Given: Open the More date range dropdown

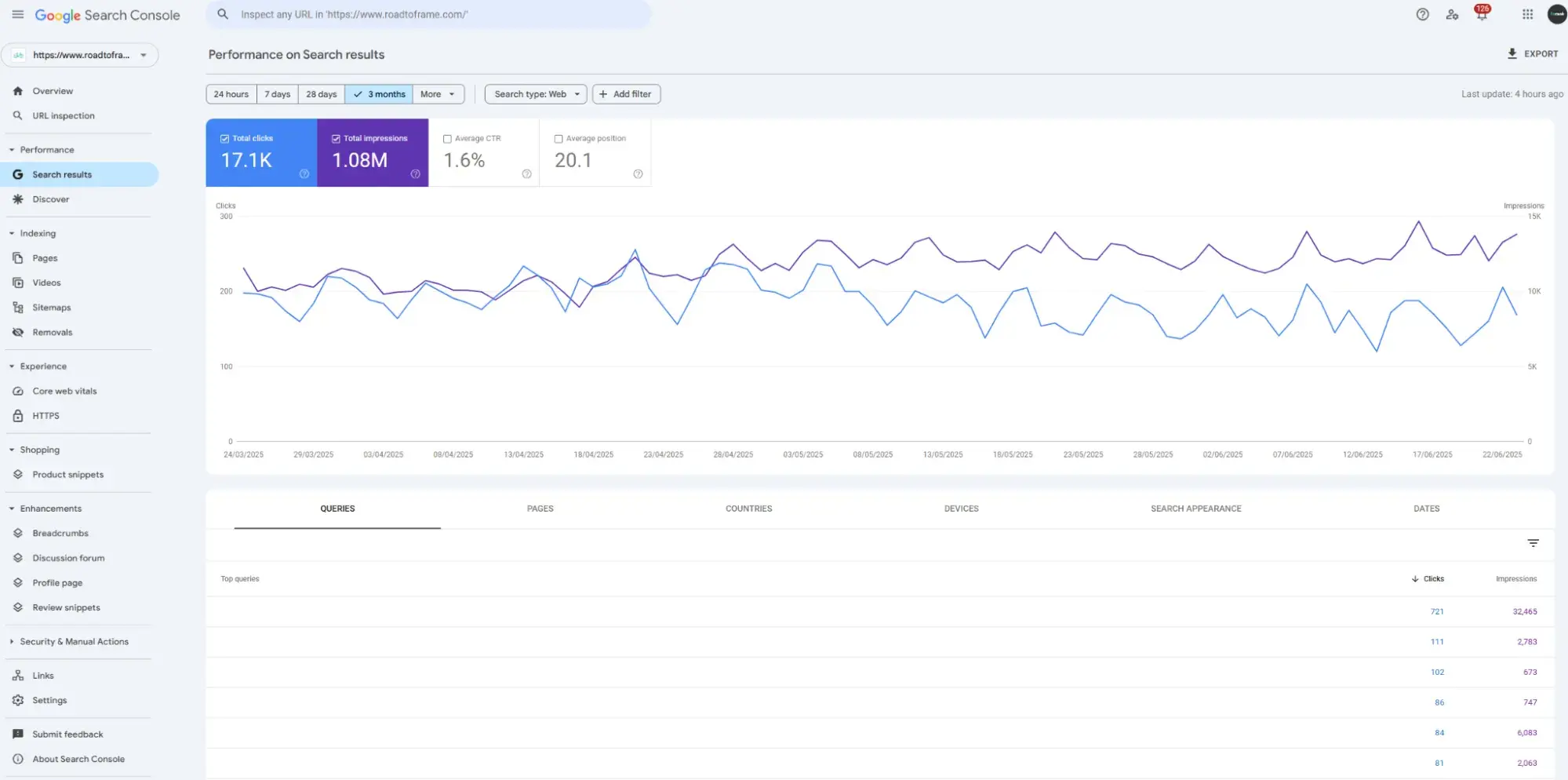Looking at the screenshot, I should coord(438,93).
